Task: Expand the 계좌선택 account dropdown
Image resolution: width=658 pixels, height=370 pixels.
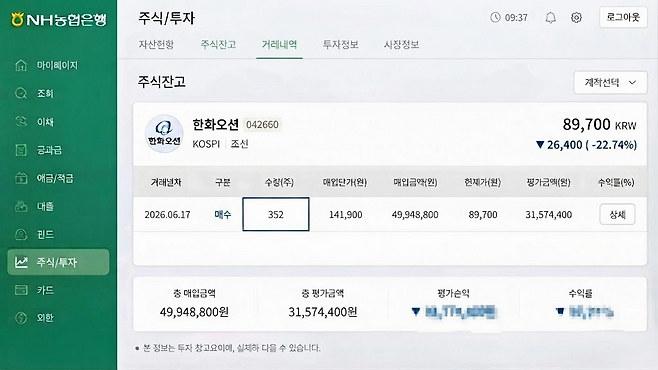Action: [610, 83]
